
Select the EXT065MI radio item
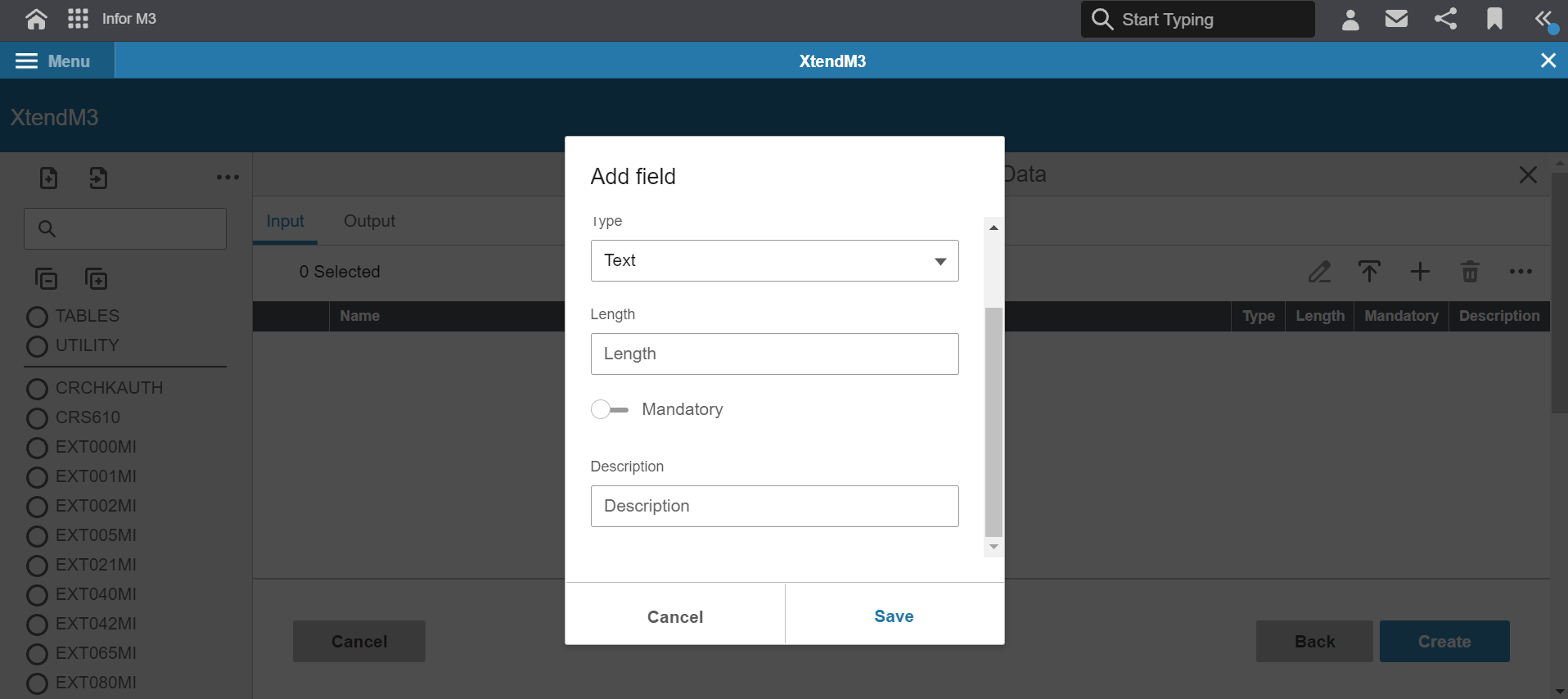(37, 654)
